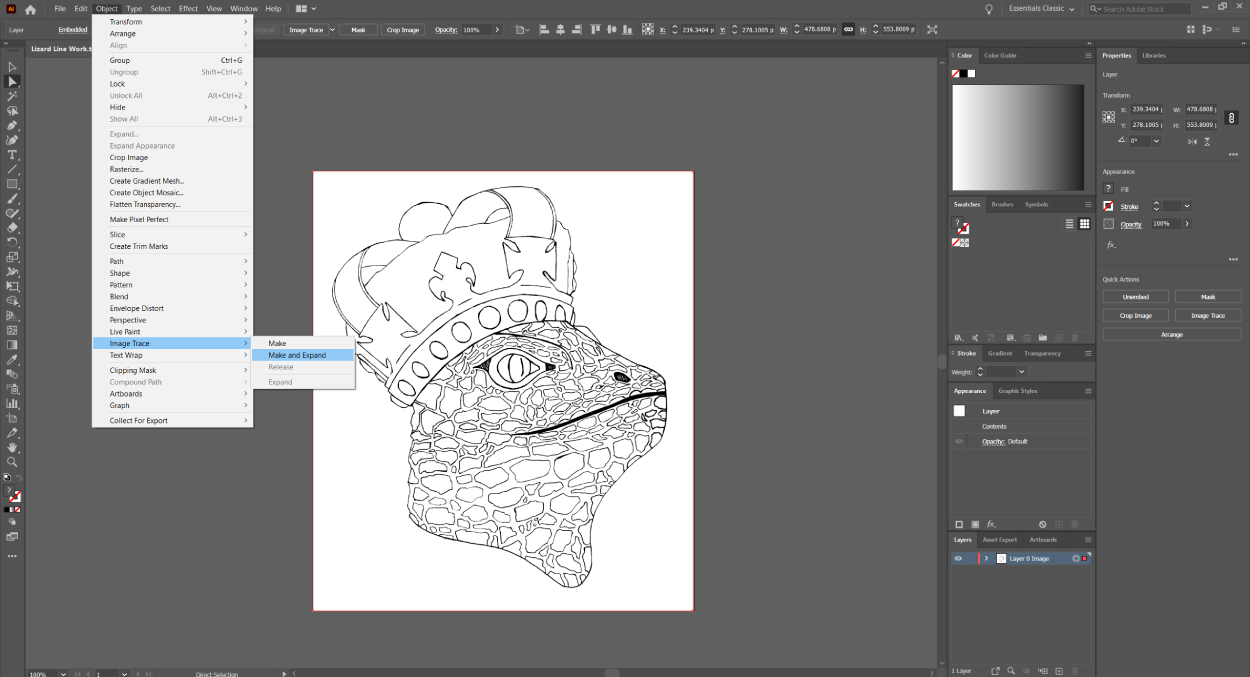The image size is (1250, 677).
Task: Open the Stroke weight dropdown in Properties
Action: tap(1186, 206)
